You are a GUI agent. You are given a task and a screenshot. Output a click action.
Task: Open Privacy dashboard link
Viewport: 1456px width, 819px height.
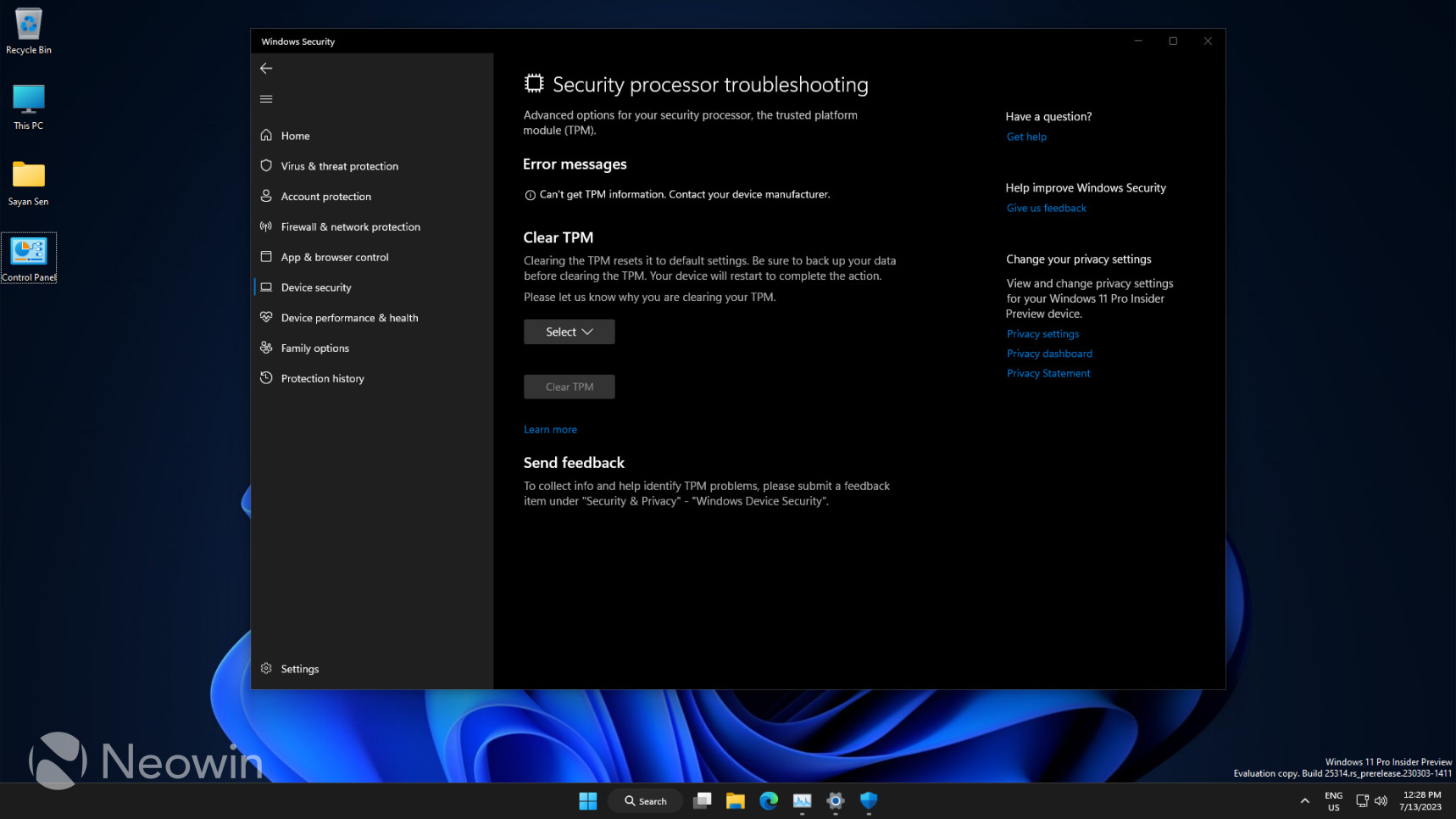pyautogui.click(x=1049, y=354)
